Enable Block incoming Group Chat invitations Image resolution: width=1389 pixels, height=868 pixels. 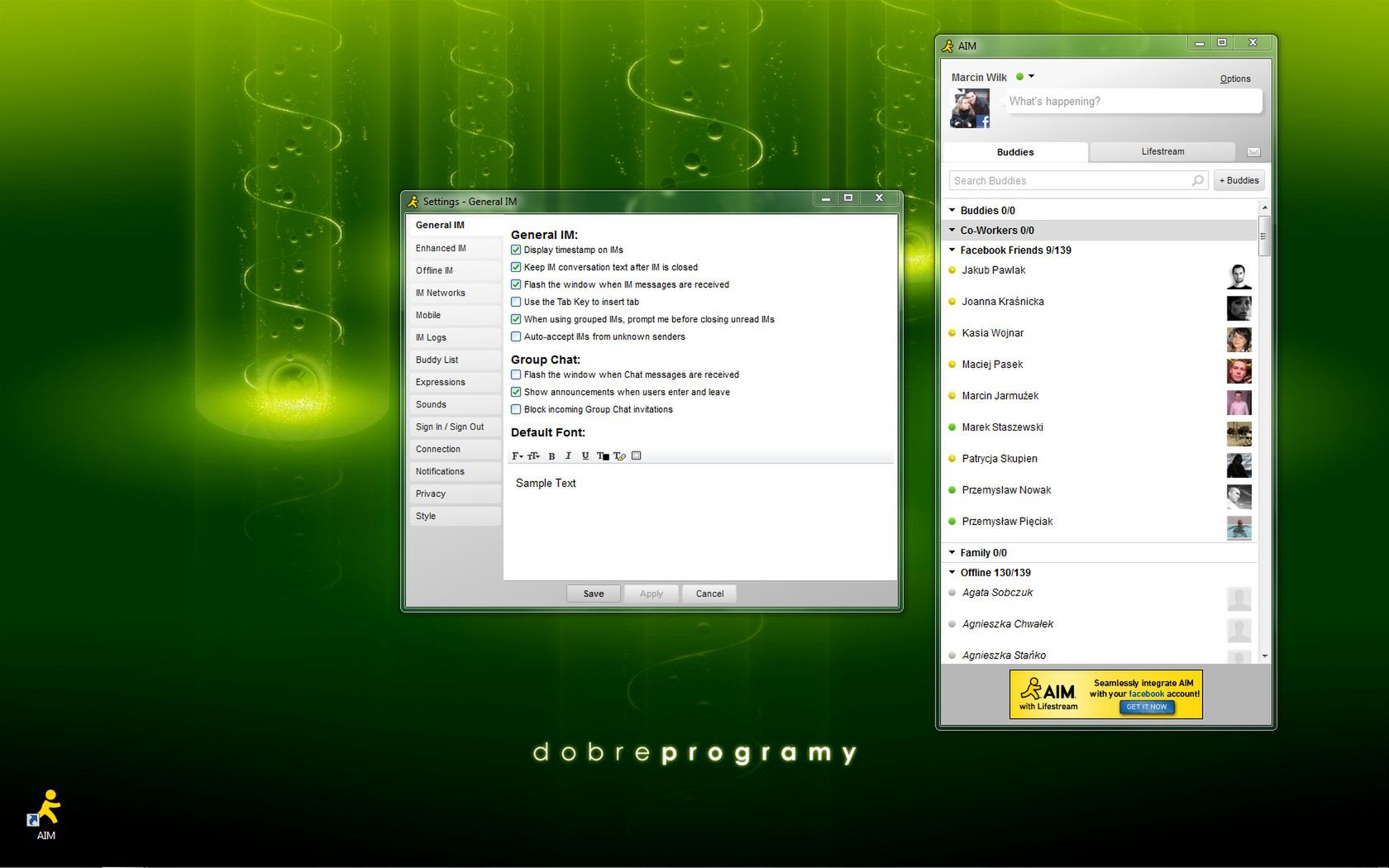click(x=516, y=409)
